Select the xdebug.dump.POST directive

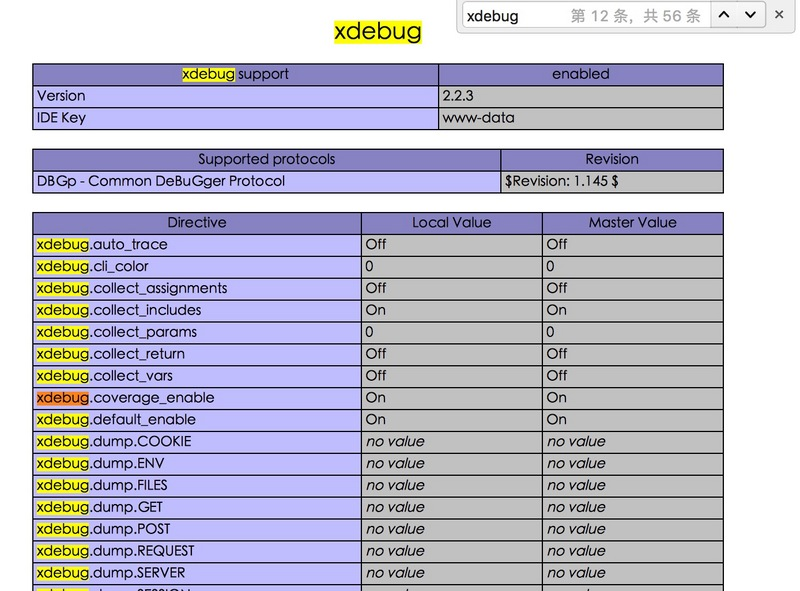tap(197, 530)
